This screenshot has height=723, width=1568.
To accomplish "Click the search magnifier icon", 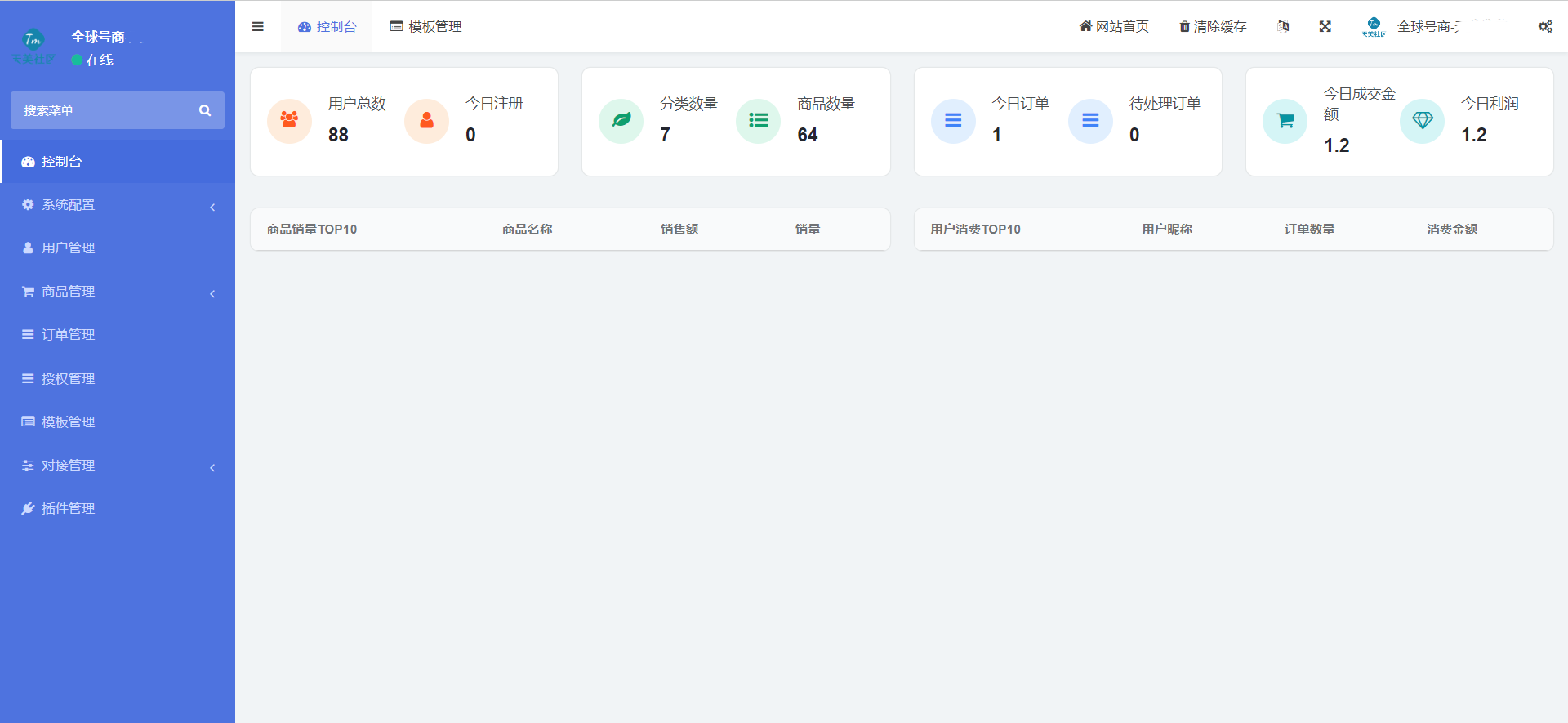I will click(205, 110).
